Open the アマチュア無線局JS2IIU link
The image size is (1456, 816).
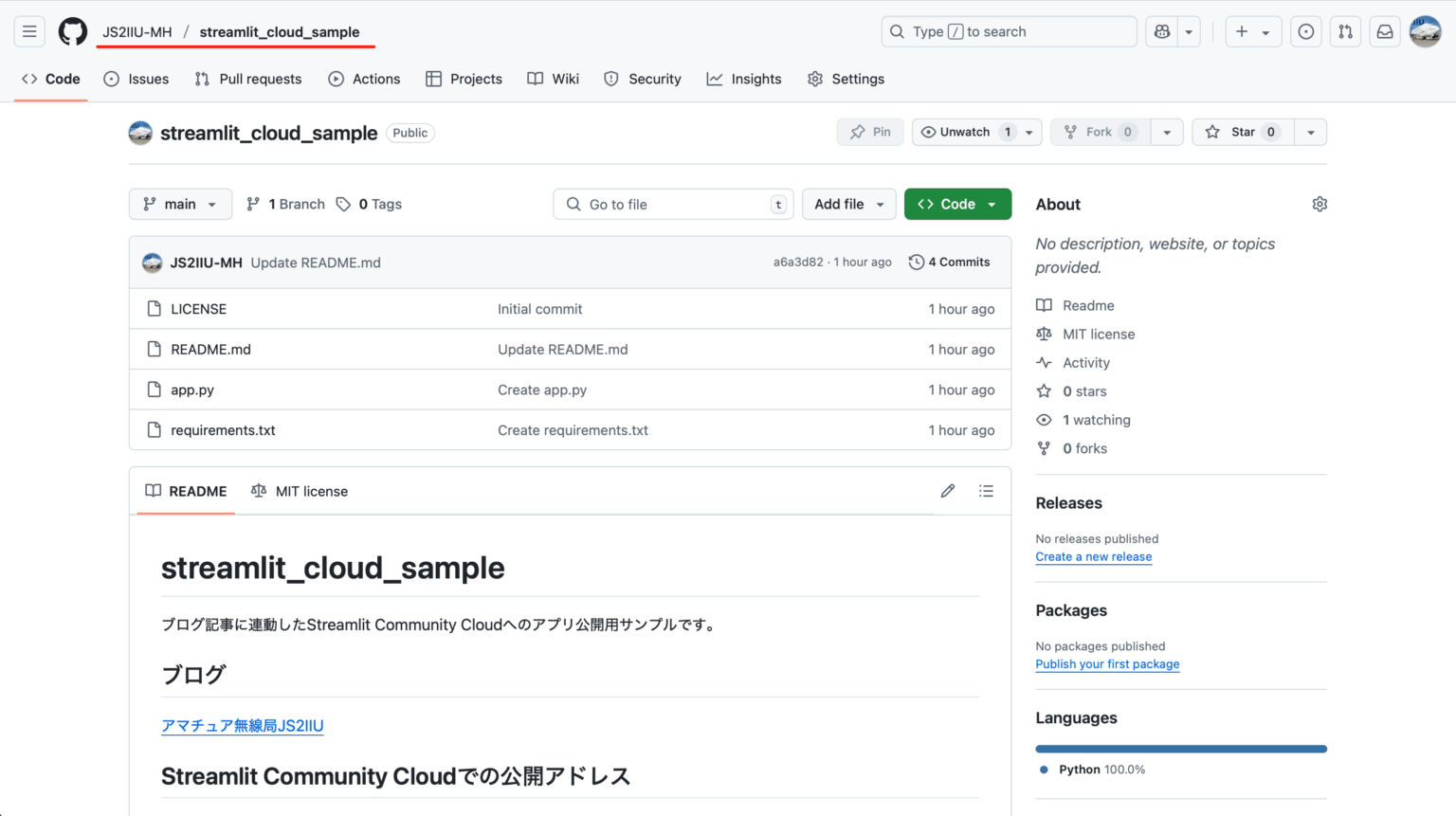tap(243, 725)
